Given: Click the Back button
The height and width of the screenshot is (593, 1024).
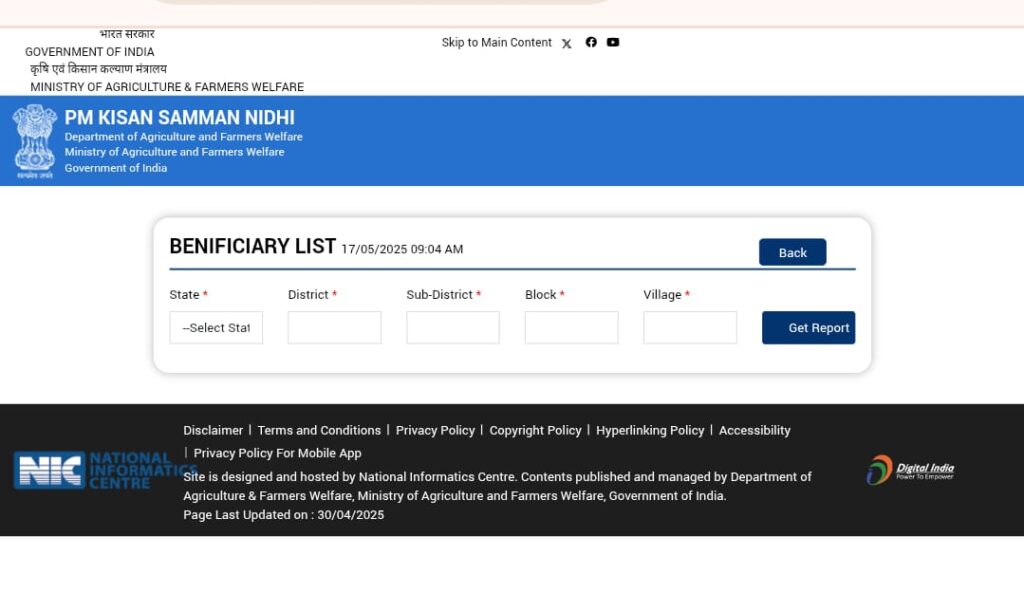Looking at the screenshot, I should [793, 252].
